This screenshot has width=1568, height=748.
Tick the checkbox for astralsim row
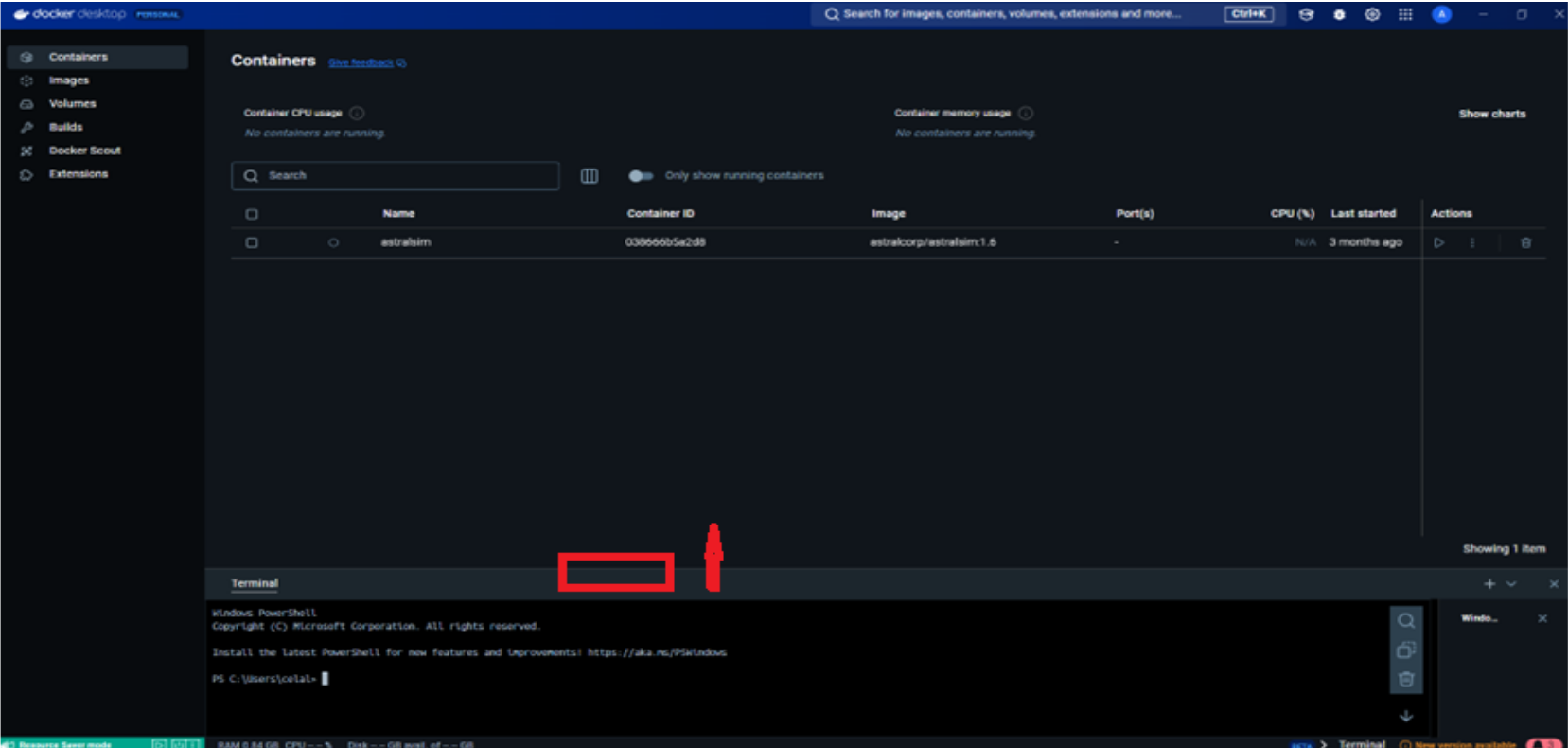point(252,242)
